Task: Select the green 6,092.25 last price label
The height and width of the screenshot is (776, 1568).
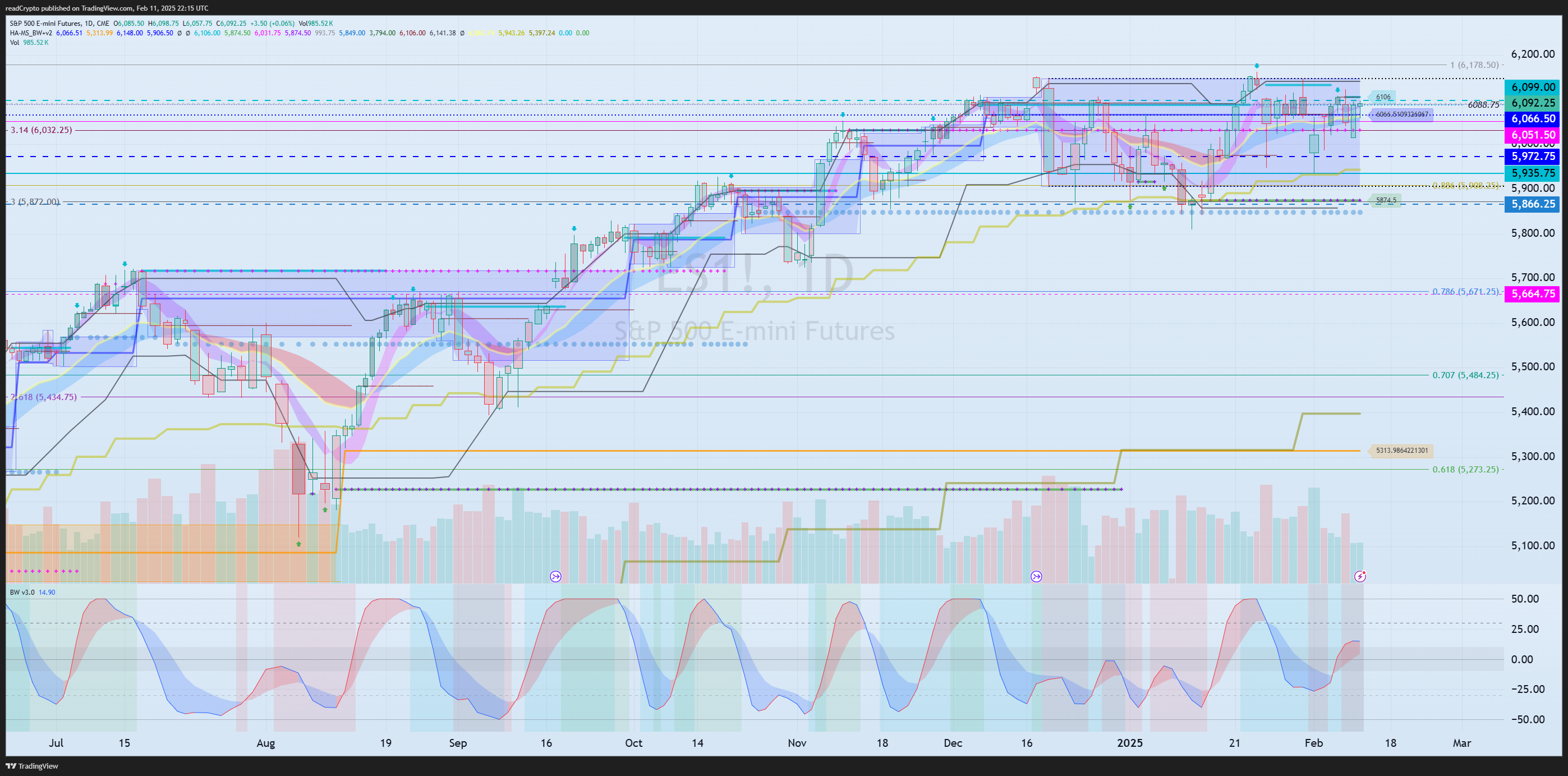Action: (1533, 103)
